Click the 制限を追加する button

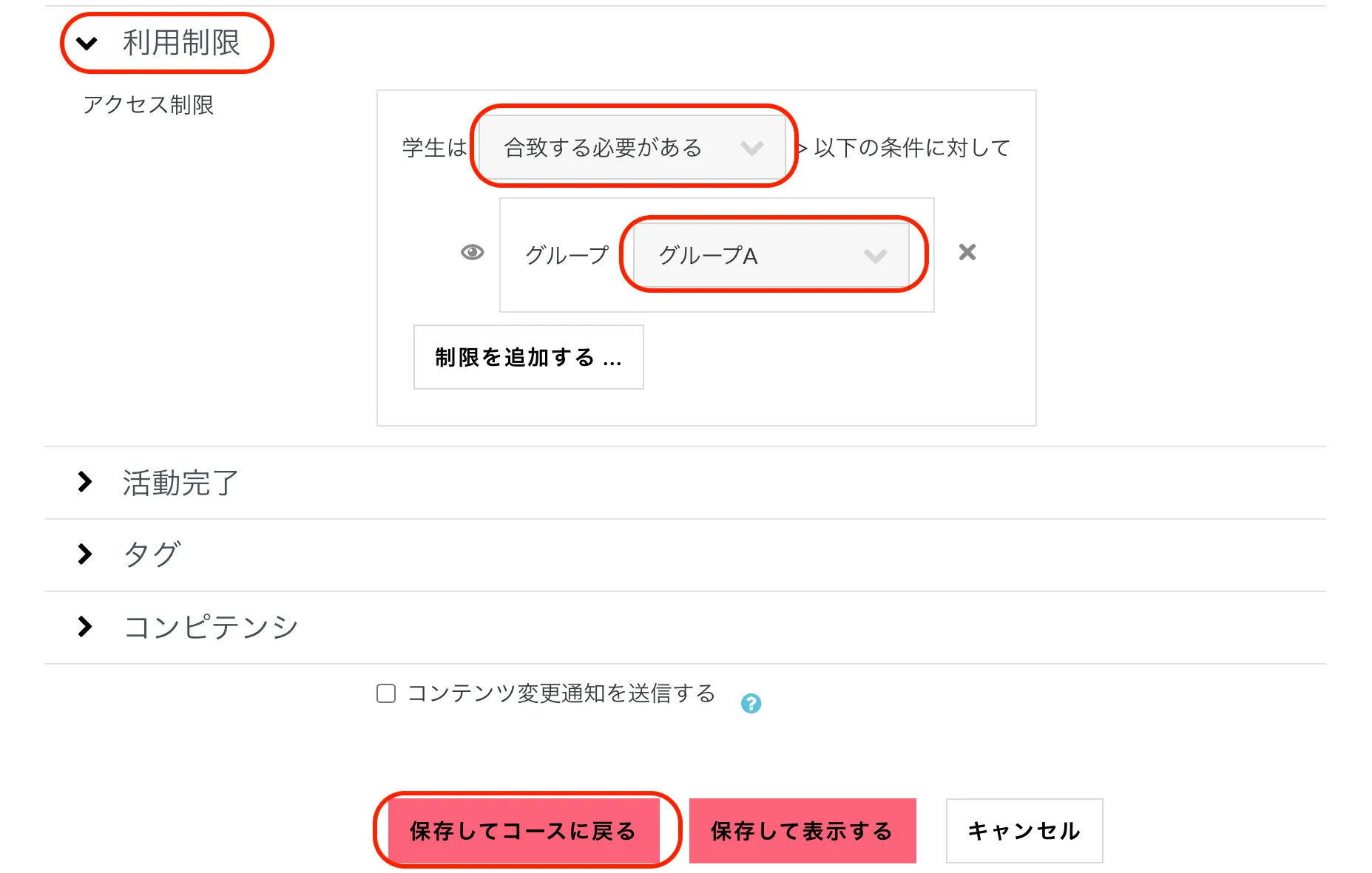coord(528,358)
